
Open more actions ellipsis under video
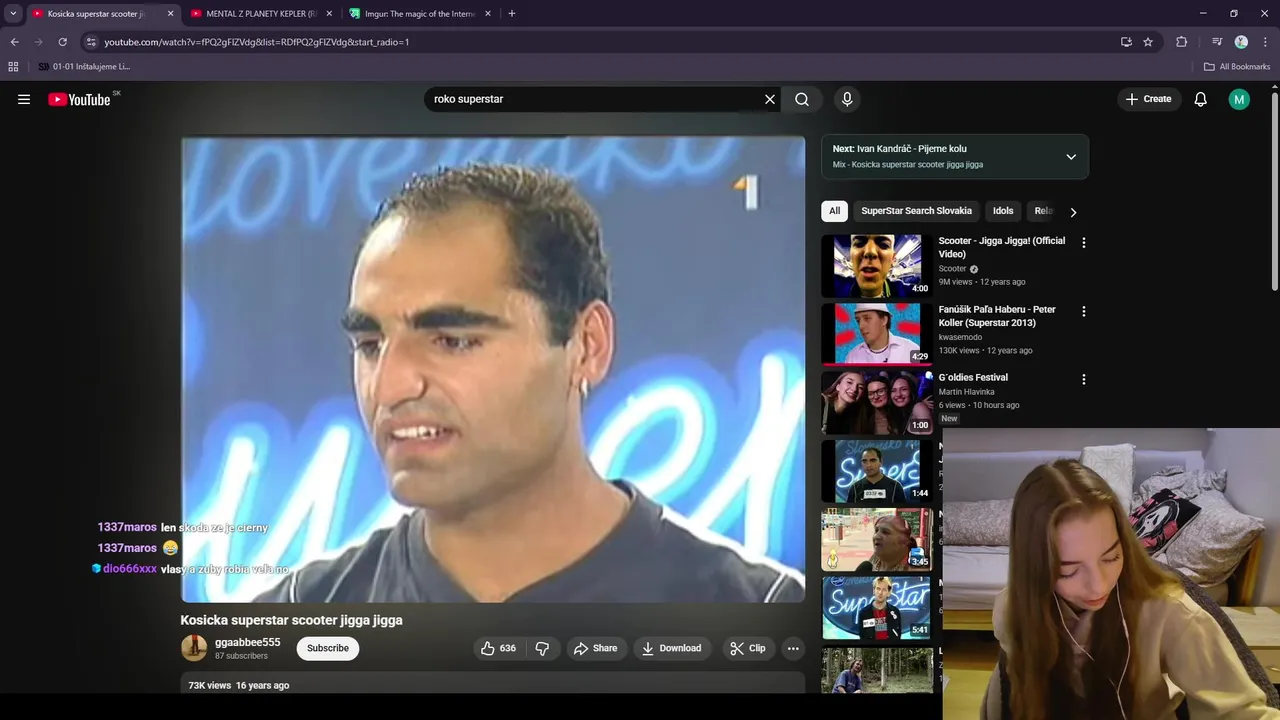(793, 648)
